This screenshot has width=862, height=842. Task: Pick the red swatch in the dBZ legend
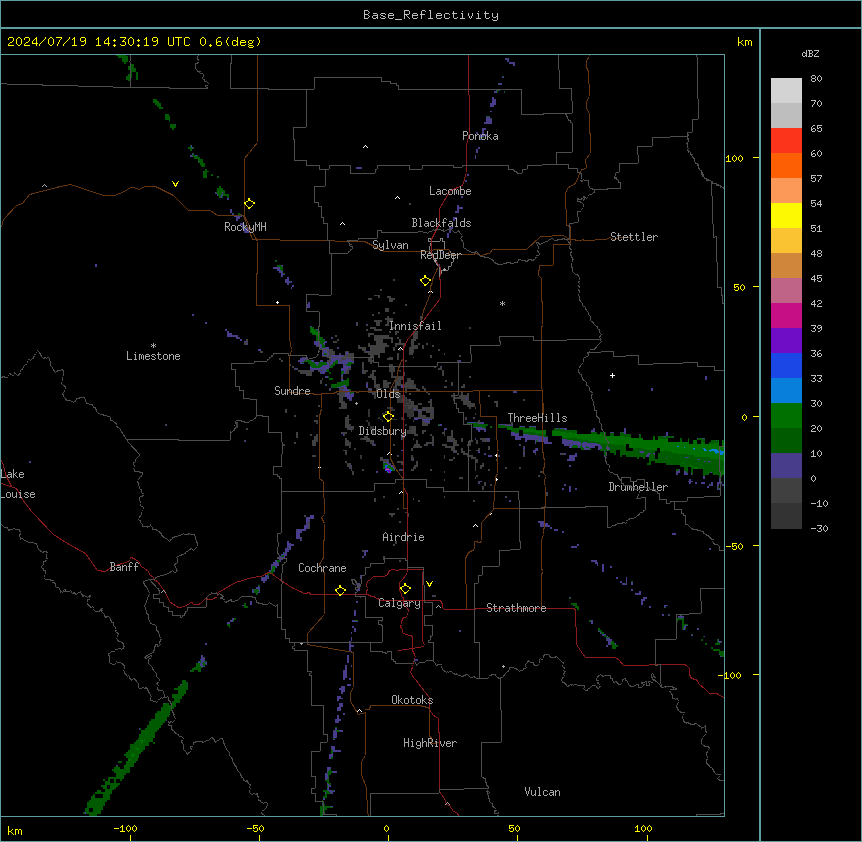786,141
